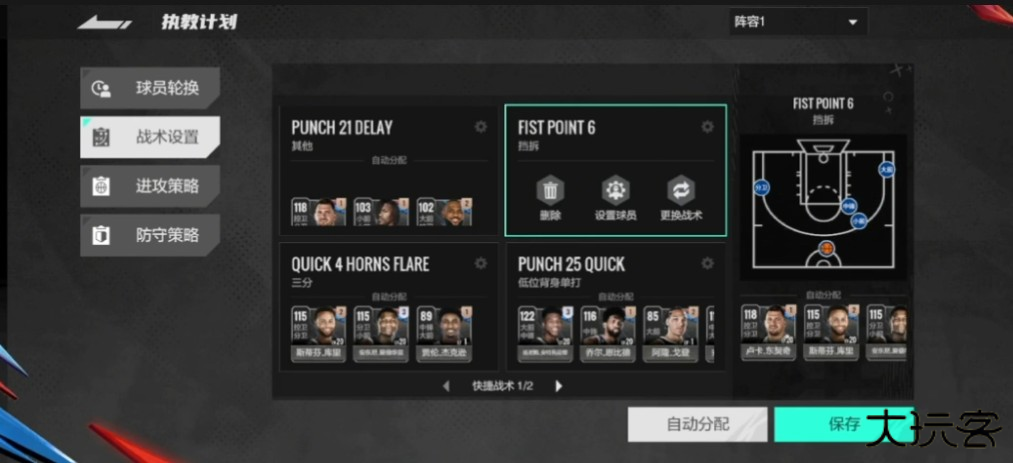This screenshot has width=1013, height=463.
Task: Click 更换战术 swap tactic icon
Action: [682, 198]
